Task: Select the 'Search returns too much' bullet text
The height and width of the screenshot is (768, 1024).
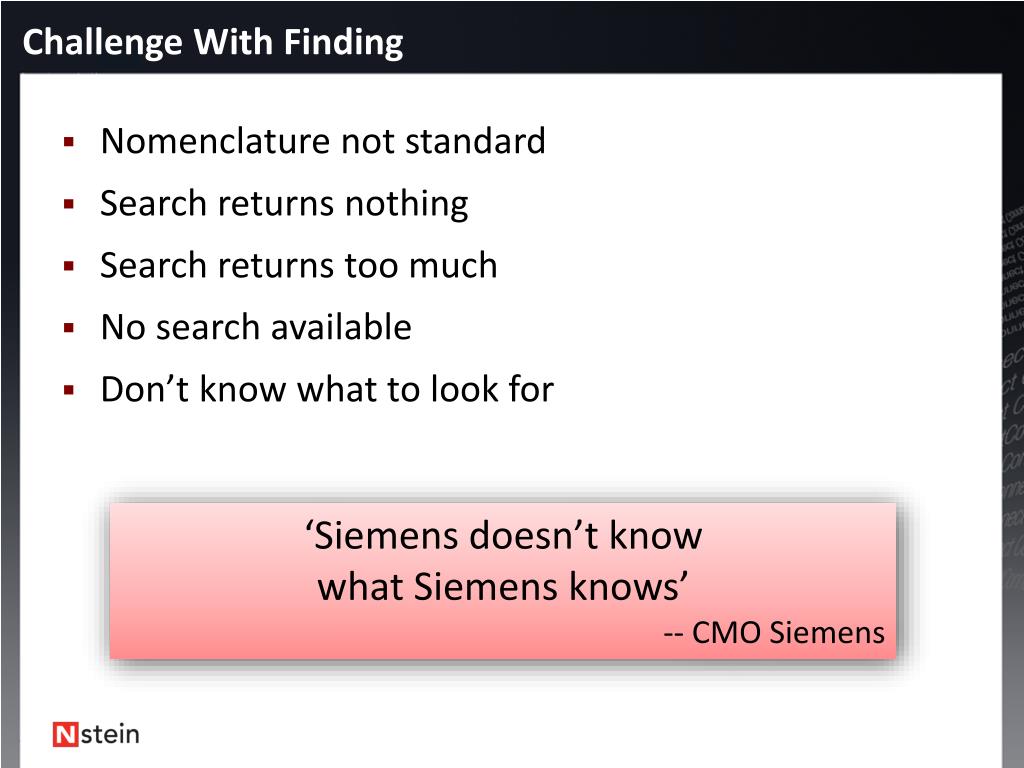Action: 299,265
